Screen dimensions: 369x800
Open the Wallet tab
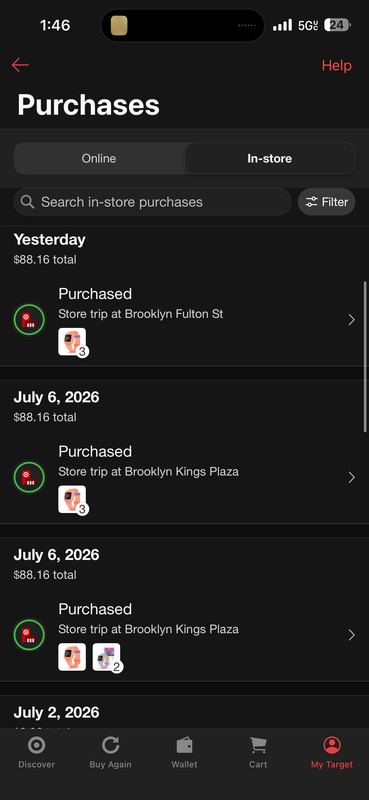click(184, 753)
